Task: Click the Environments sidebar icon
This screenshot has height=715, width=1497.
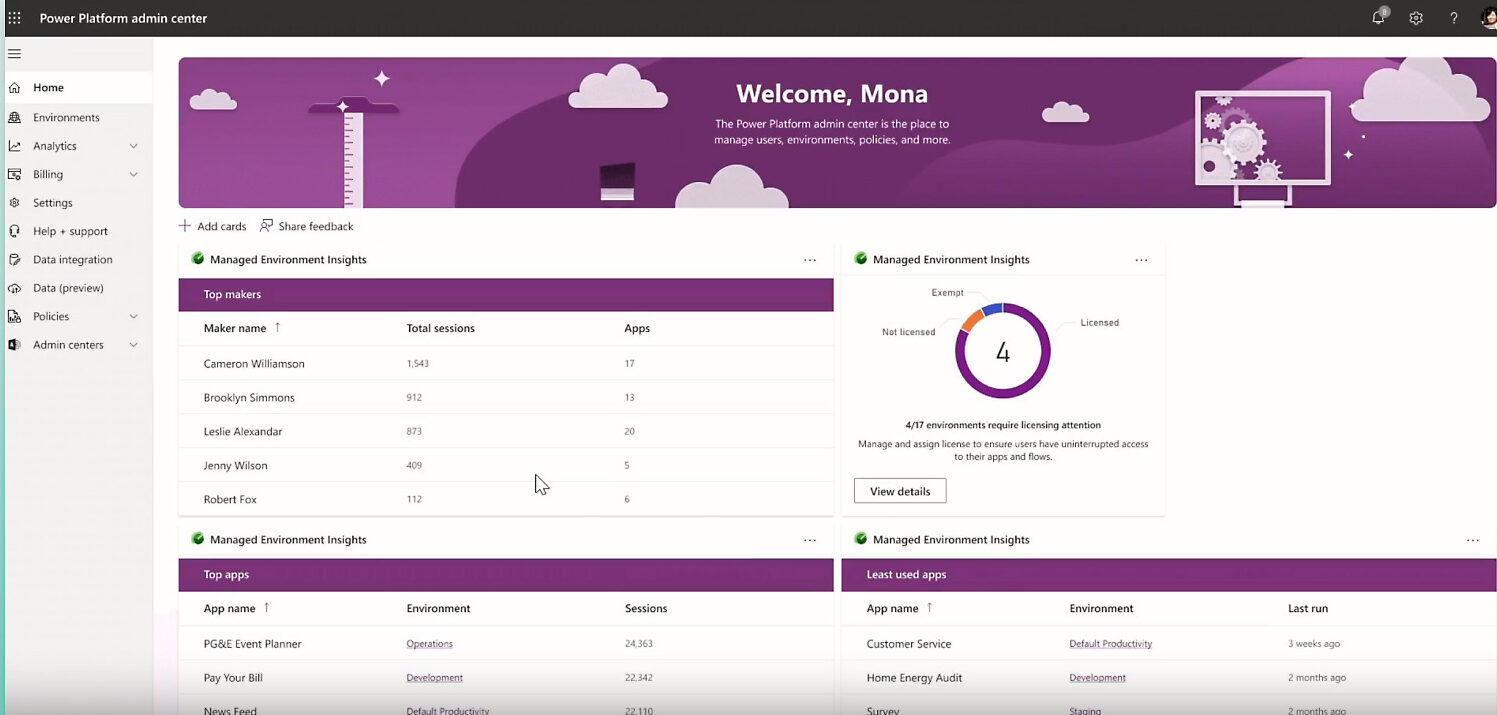Action: tap(14, 117)
